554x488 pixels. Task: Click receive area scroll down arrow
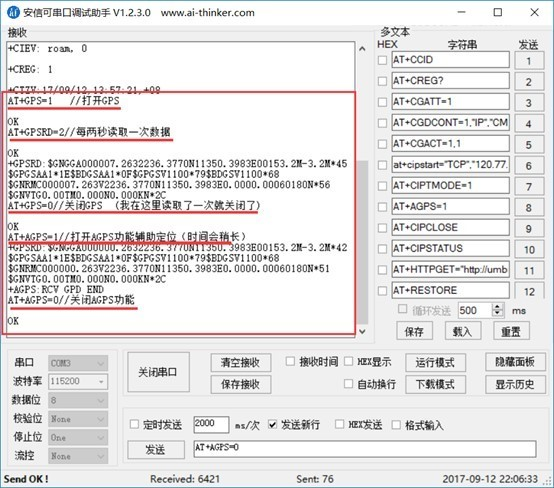(x=362, y=331)
